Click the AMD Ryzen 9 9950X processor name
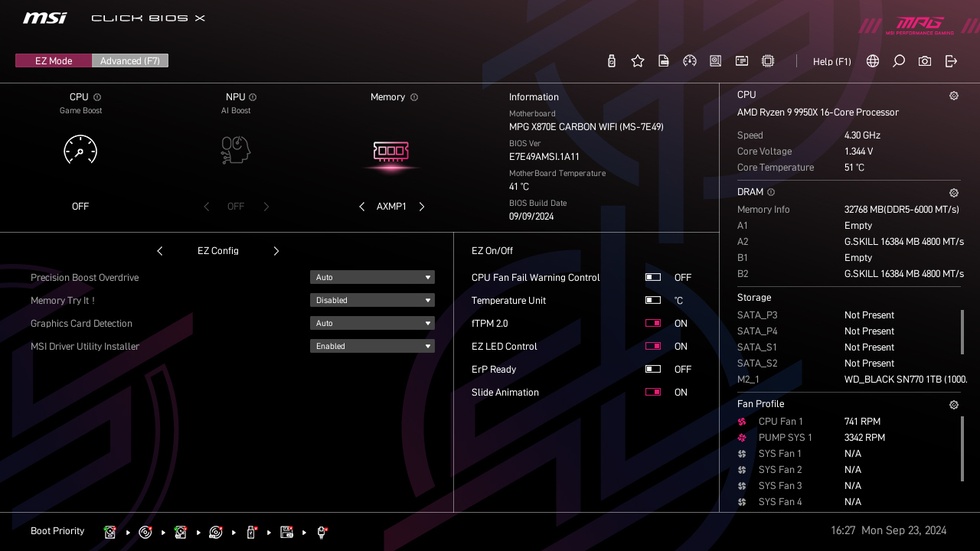The width and height of the screenshot is (980, 551). pos(818,112)
